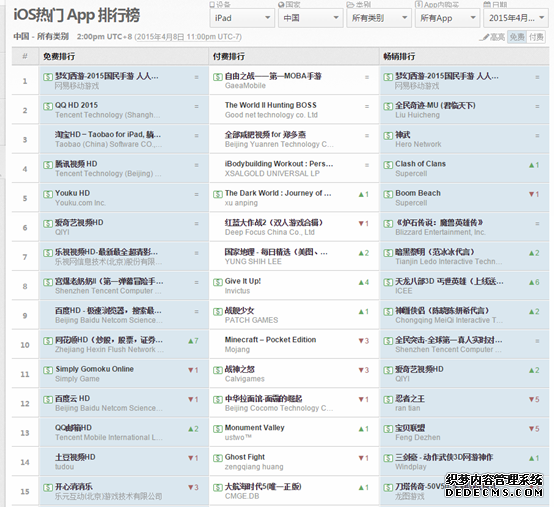Image resolution: width=554 pixels, height=507 pixels.
Task: Click the # rank column header
Action: [x=25, y=57]
